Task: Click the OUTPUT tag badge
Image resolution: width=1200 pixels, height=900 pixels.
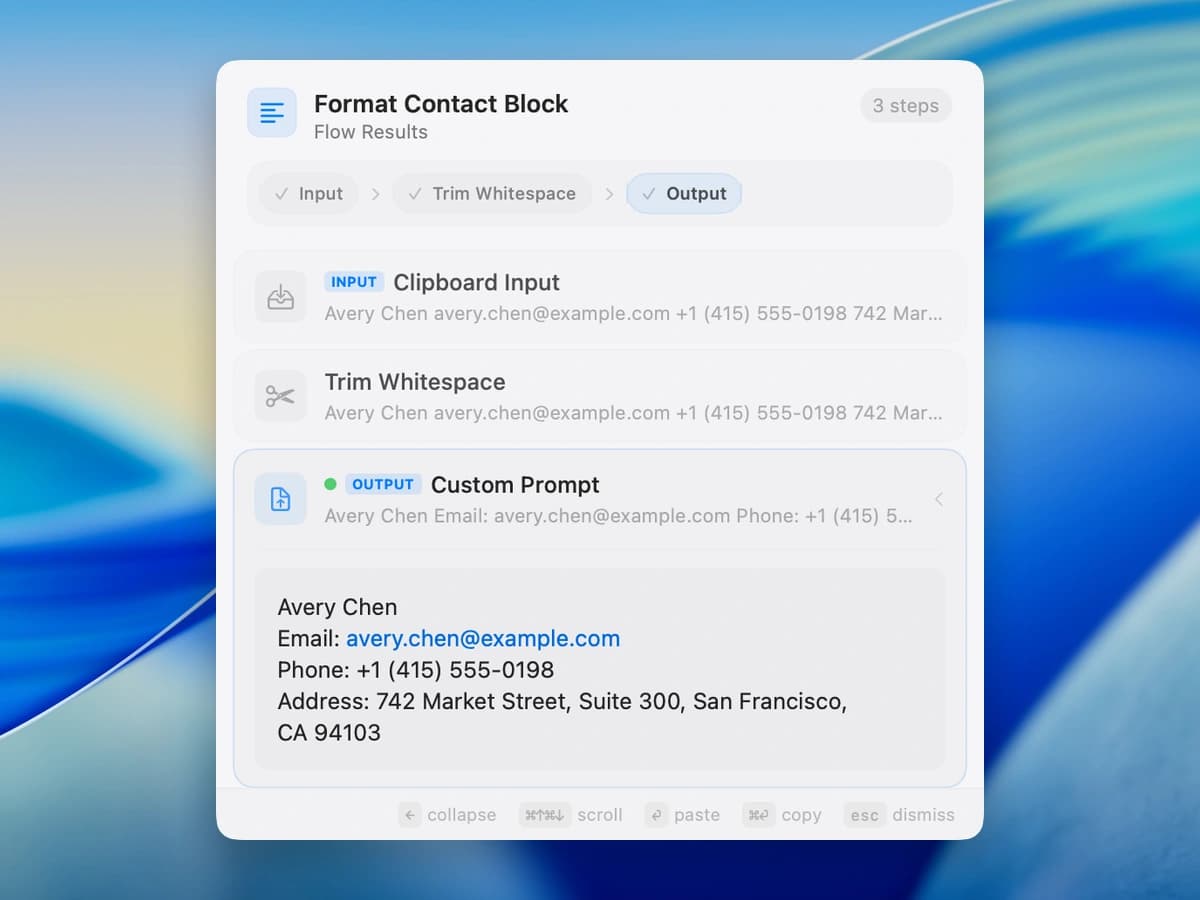Action: 383,484
